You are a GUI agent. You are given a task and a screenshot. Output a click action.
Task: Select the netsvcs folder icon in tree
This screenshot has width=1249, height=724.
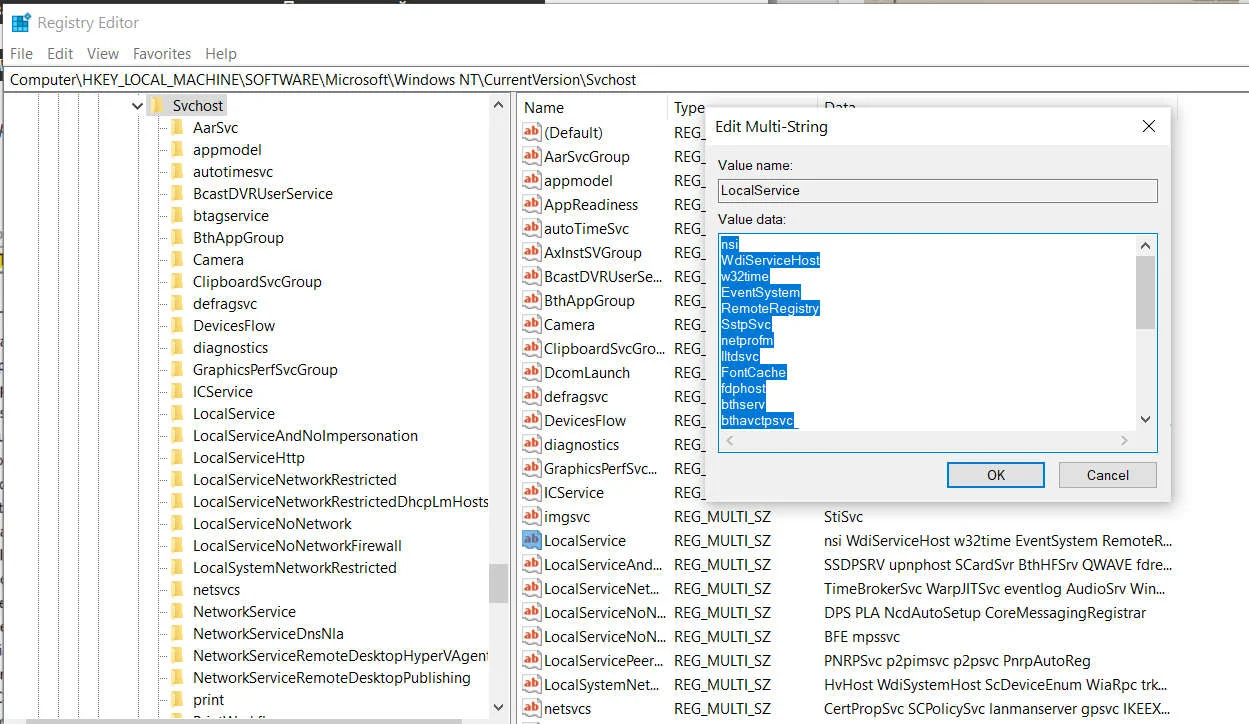tap(177, 589)
